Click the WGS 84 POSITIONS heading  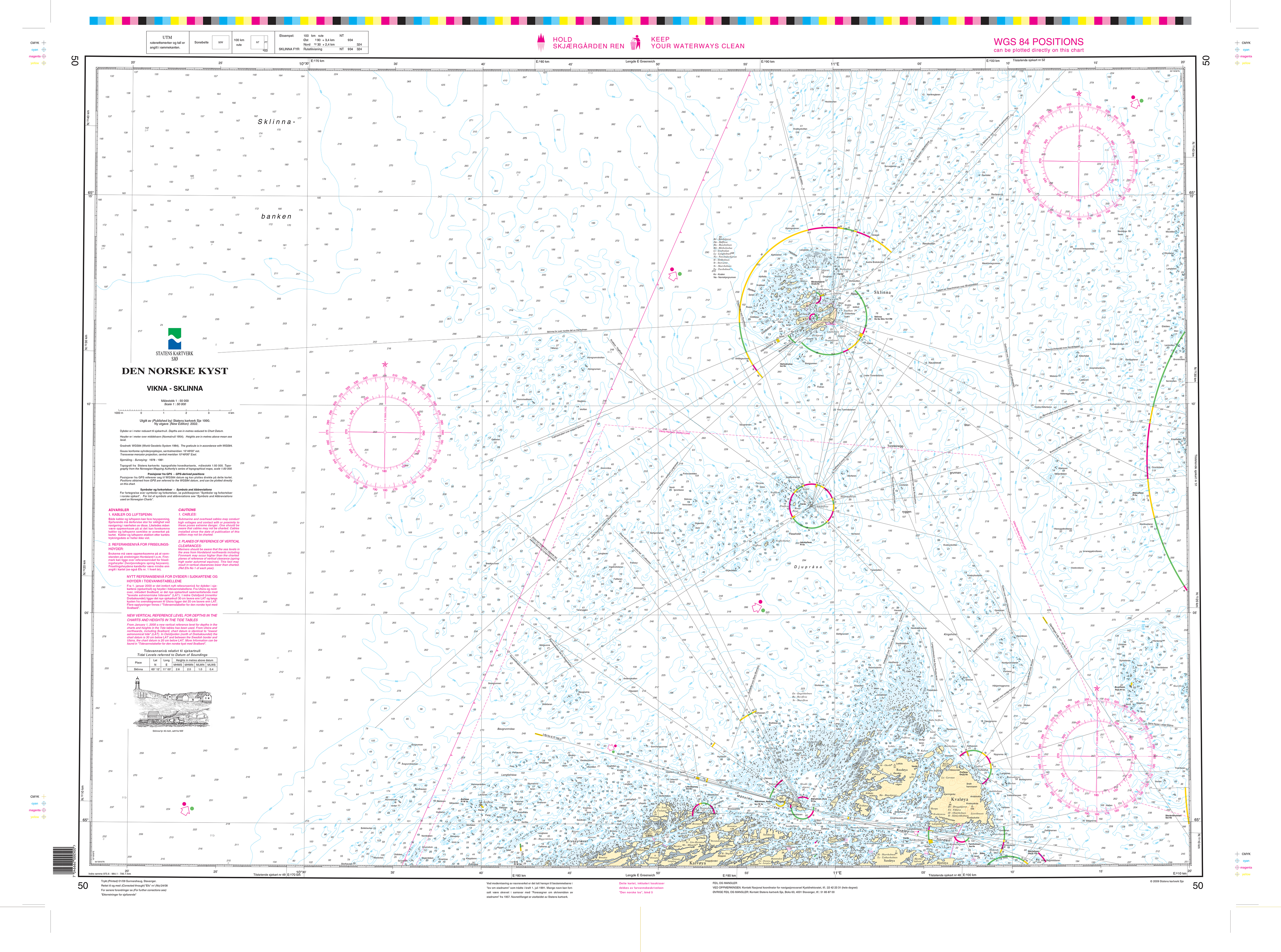[x=1038, y=41]
